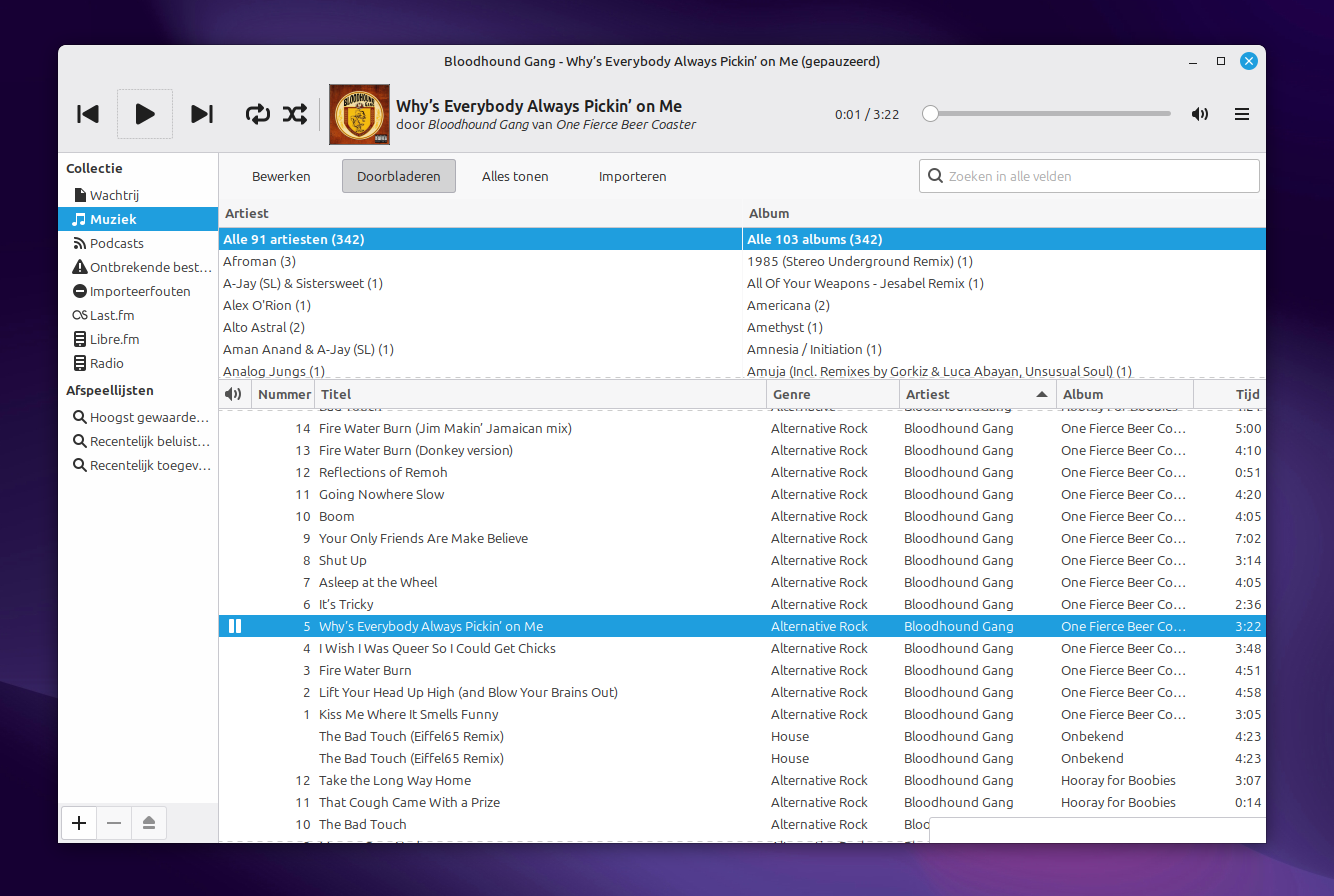The height and width of the screenshot is (896, 1334).
Task: Toggle shuffle mode
Action: 294,114
